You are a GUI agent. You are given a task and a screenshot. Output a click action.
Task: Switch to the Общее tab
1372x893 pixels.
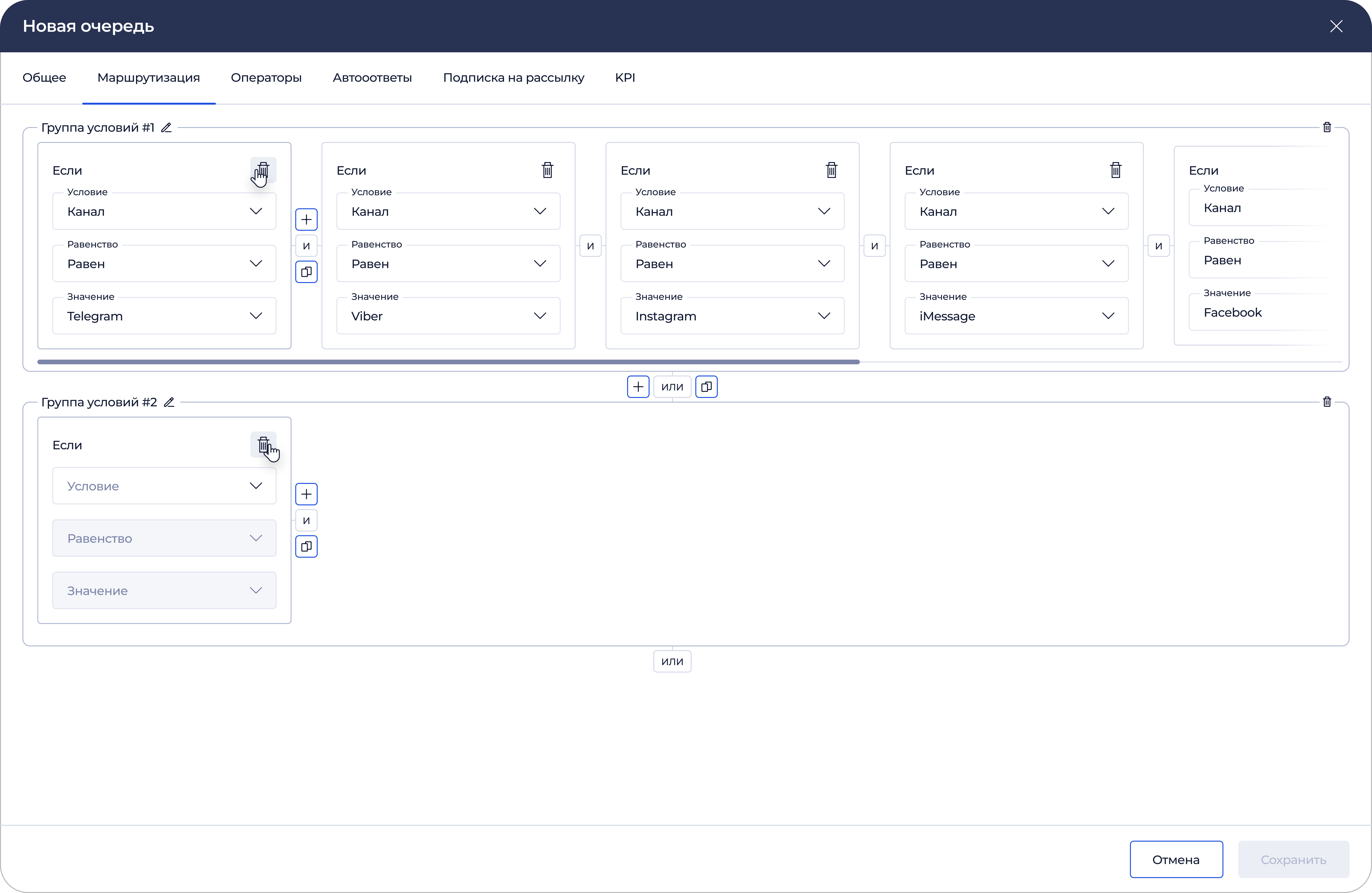click(x=44, y=78)
